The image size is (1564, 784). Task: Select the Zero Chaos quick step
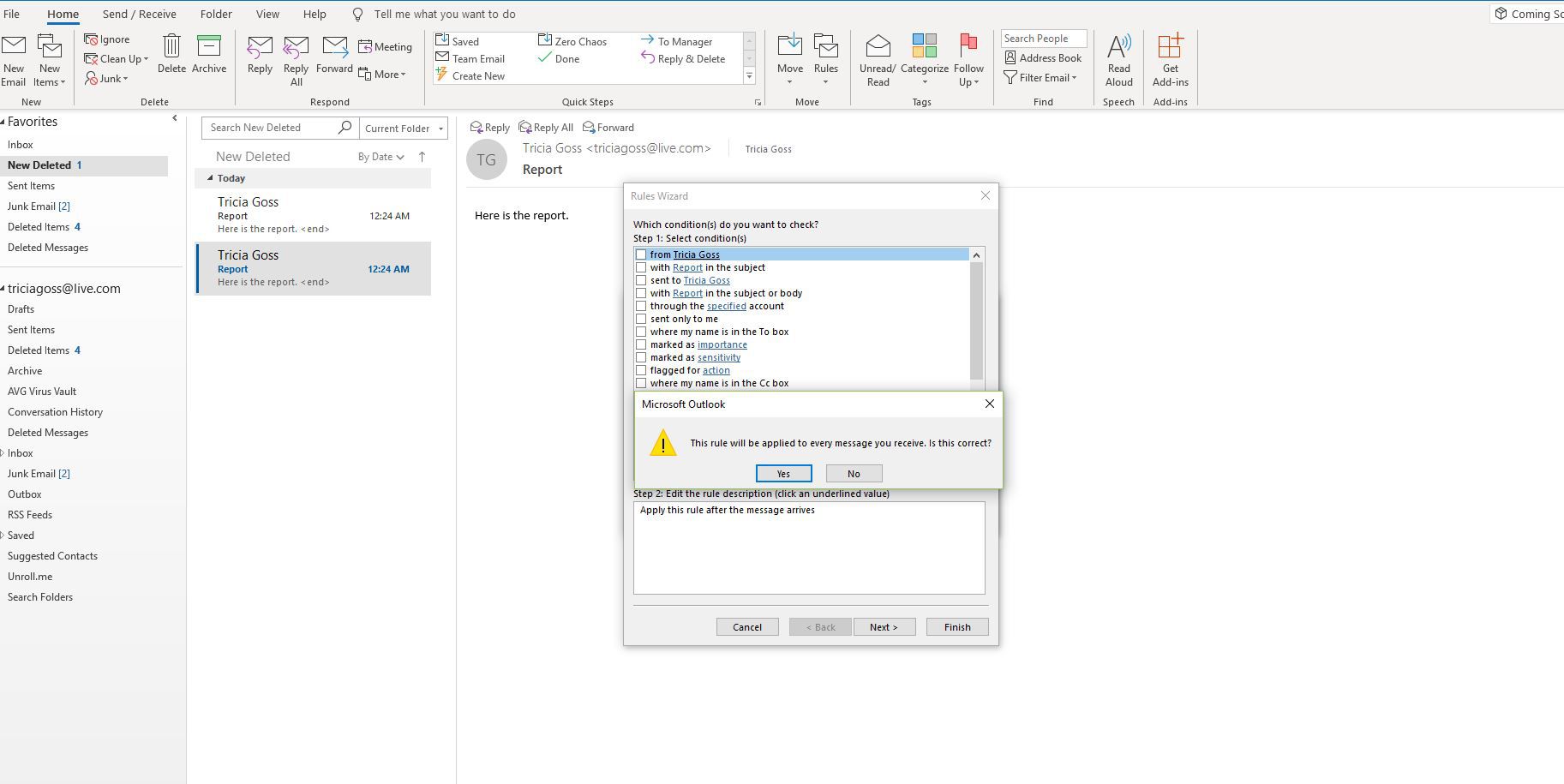572,41
